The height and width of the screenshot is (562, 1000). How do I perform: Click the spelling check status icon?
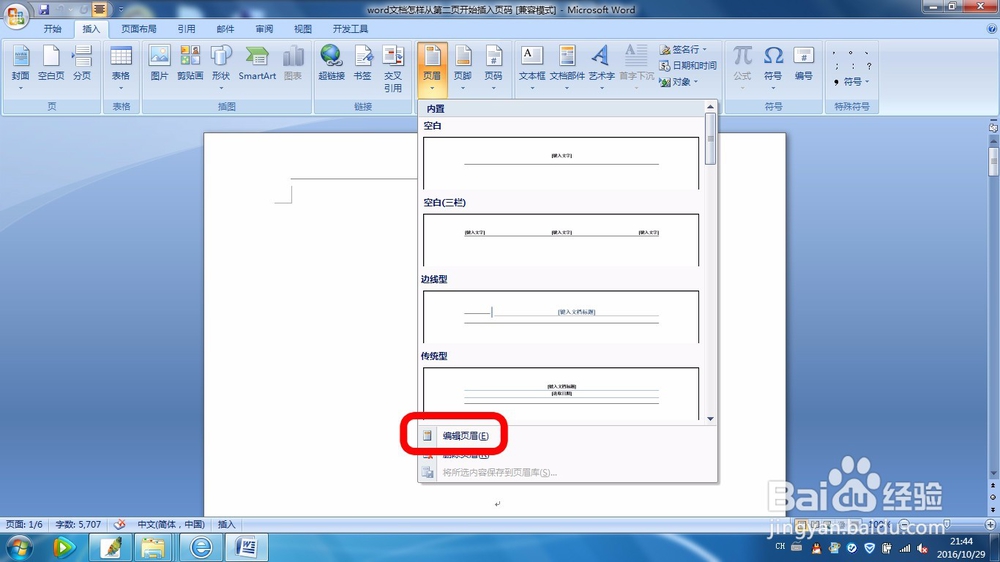(119, 524)
